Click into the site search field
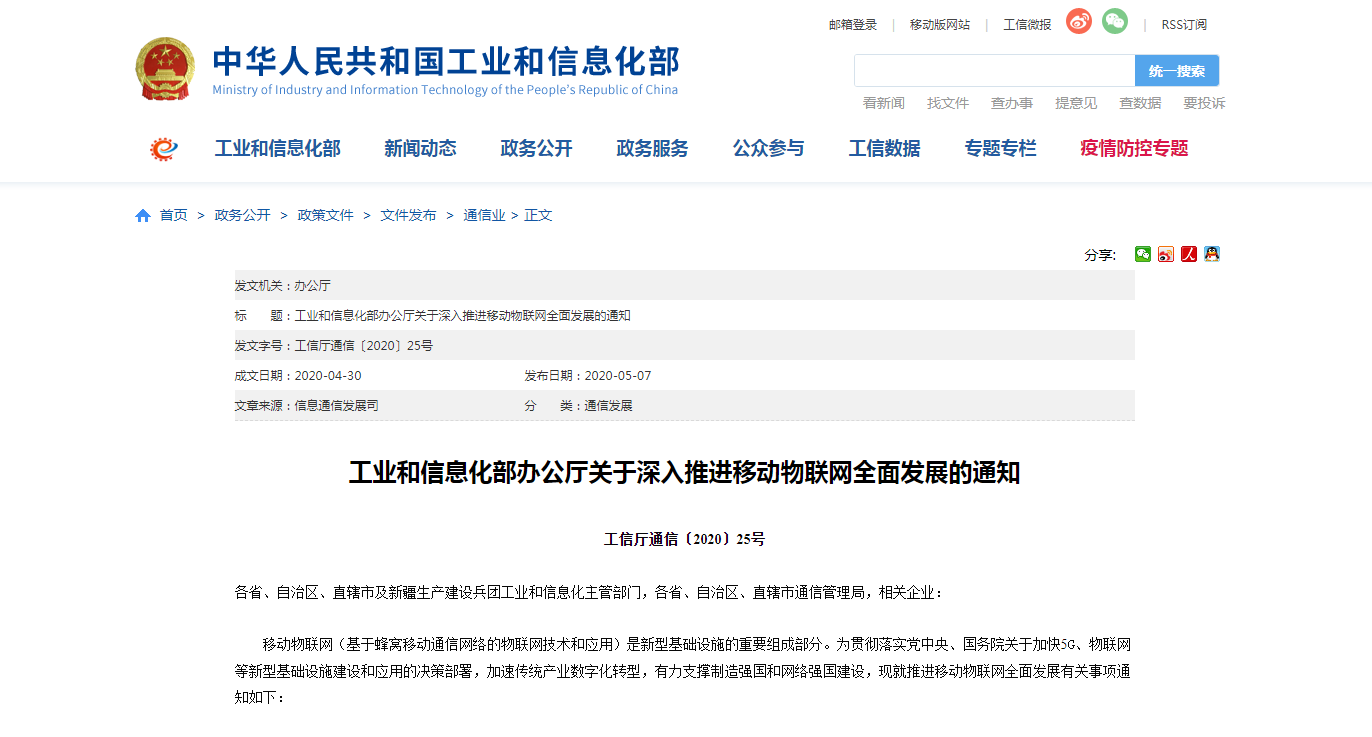The image size is (1372, 737). [995, 71]
